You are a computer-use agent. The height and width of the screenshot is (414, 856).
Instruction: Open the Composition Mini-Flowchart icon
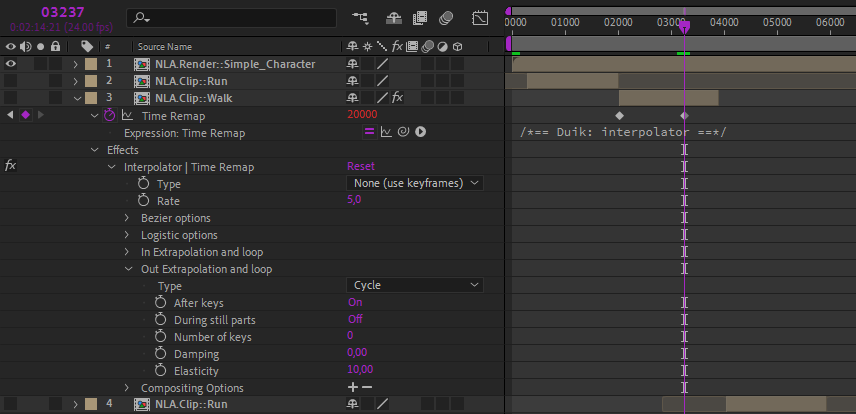coord(359,18)
